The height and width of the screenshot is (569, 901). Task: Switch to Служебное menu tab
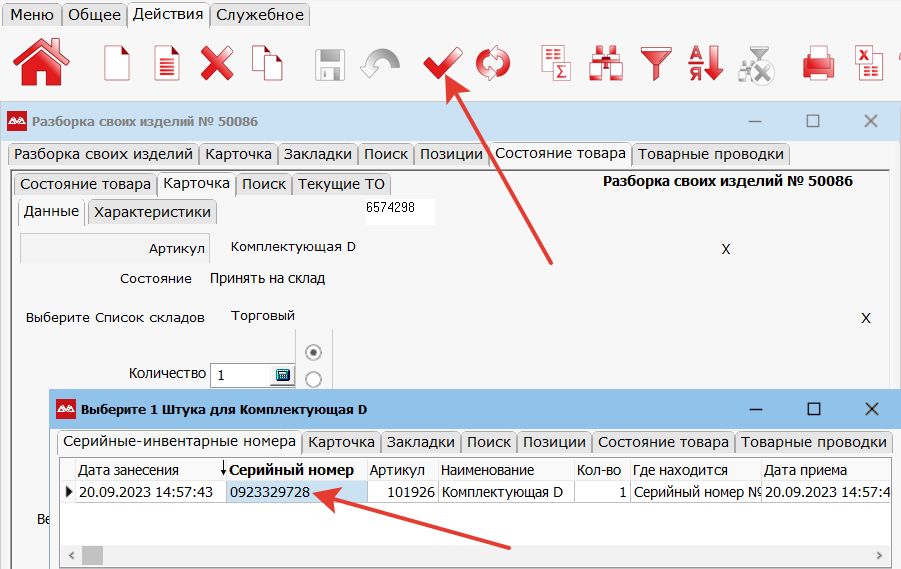pos(260,14)
